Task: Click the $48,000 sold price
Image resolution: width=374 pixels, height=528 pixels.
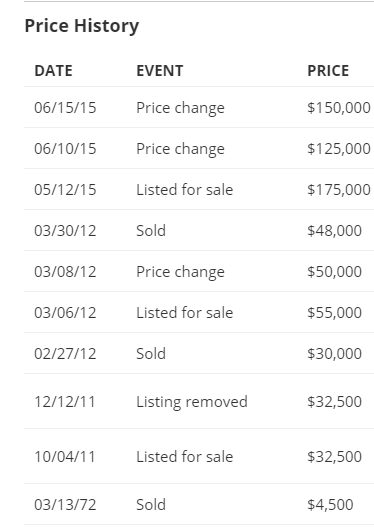Action: [x=335, y=231]
